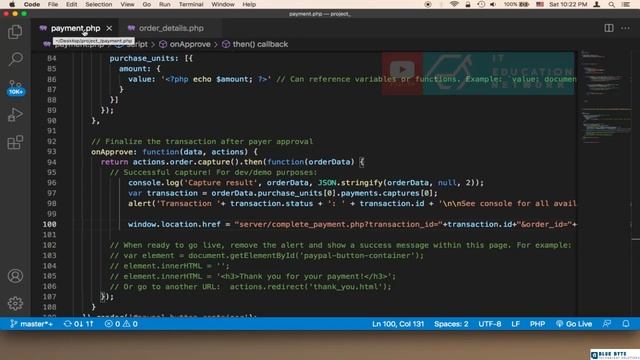Click the console.log('Capture result') line
Image resolution: width=640 pixels, height=360 pixels.
(306, 182)
